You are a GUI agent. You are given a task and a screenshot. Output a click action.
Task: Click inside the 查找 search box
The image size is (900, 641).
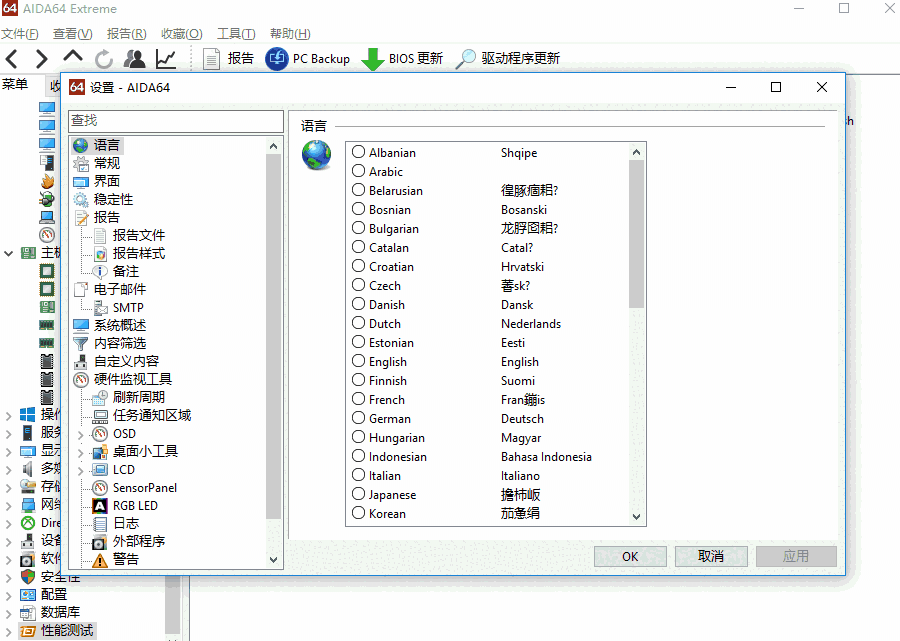click(176, 119)
